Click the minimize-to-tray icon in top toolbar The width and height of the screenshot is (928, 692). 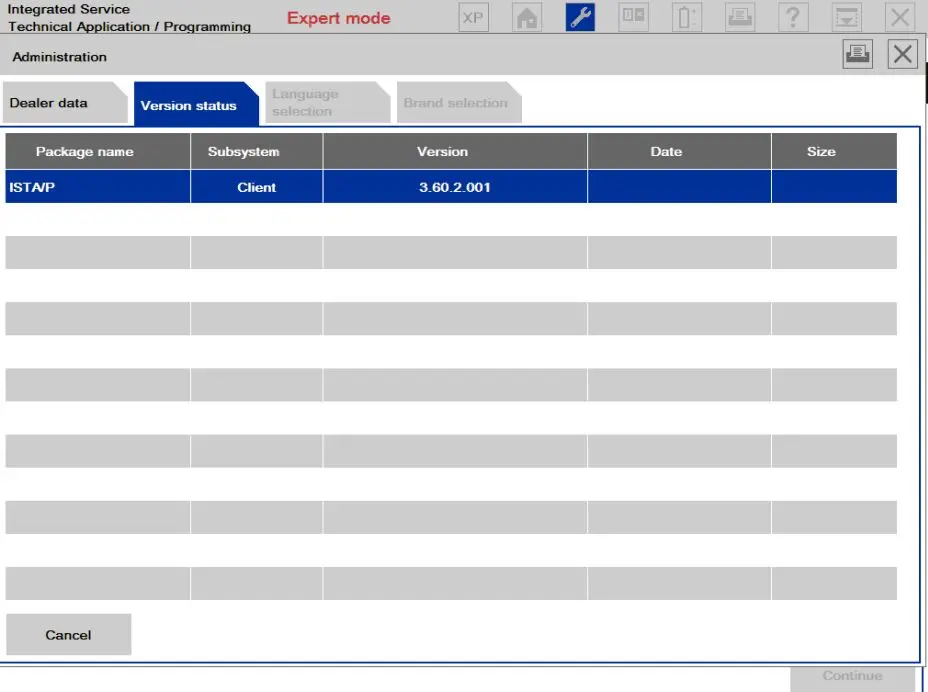[x=846, y=17]
